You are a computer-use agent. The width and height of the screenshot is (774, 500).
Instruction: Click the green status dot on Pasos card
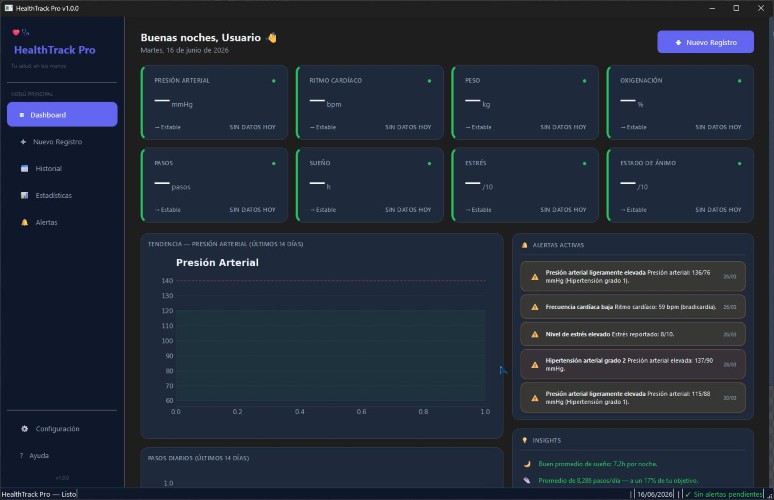tap(274, 163)
